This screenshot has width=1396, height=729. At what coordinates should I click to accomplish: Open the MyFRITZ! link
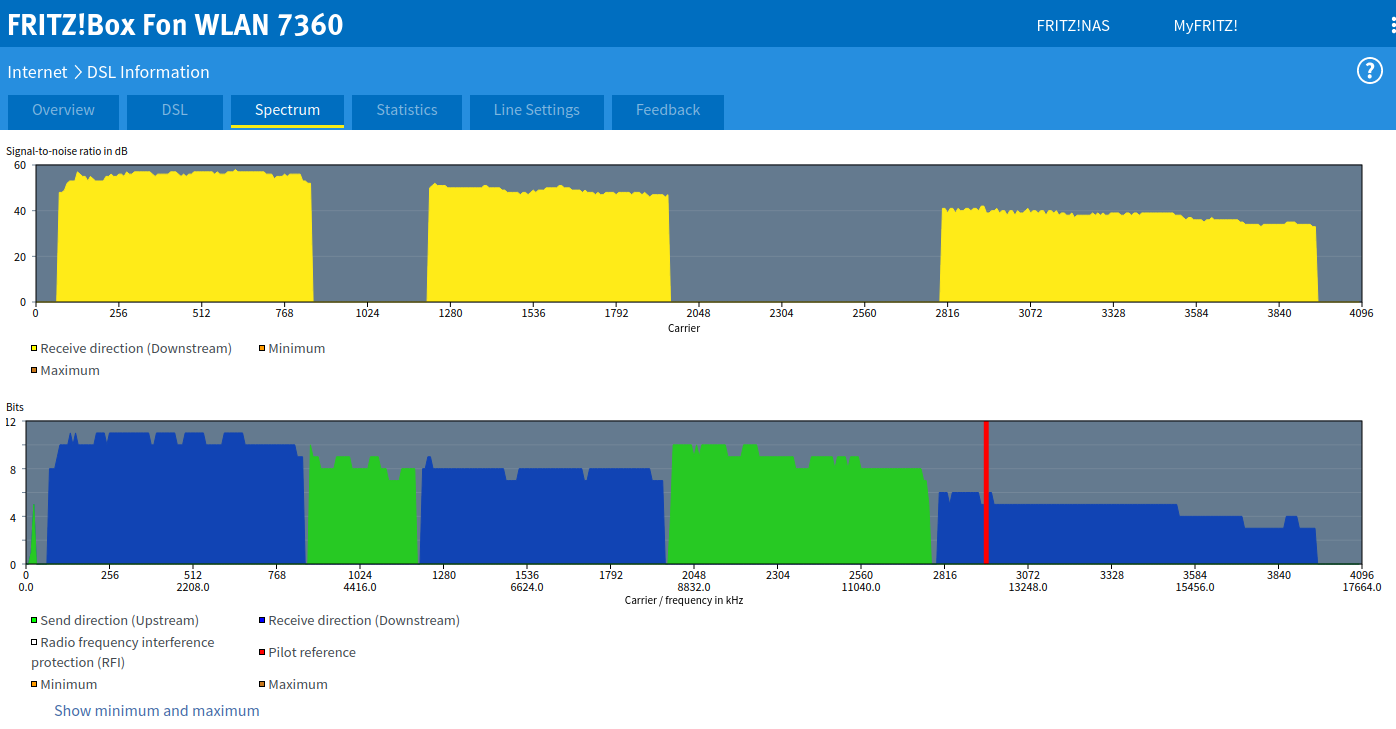(1205, 26)
